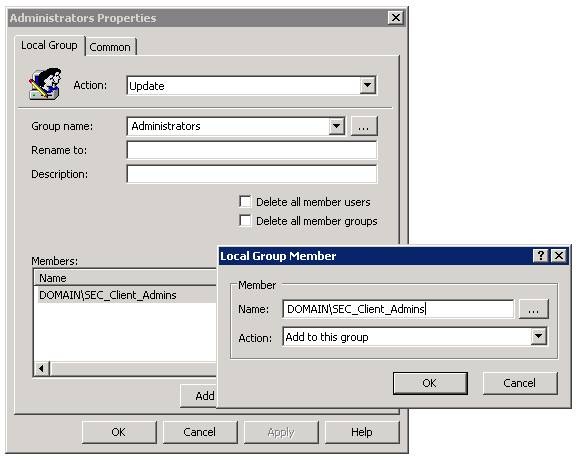Switch to the Common tab
This screenshot has height=460, width=578.
pos(110,47)
